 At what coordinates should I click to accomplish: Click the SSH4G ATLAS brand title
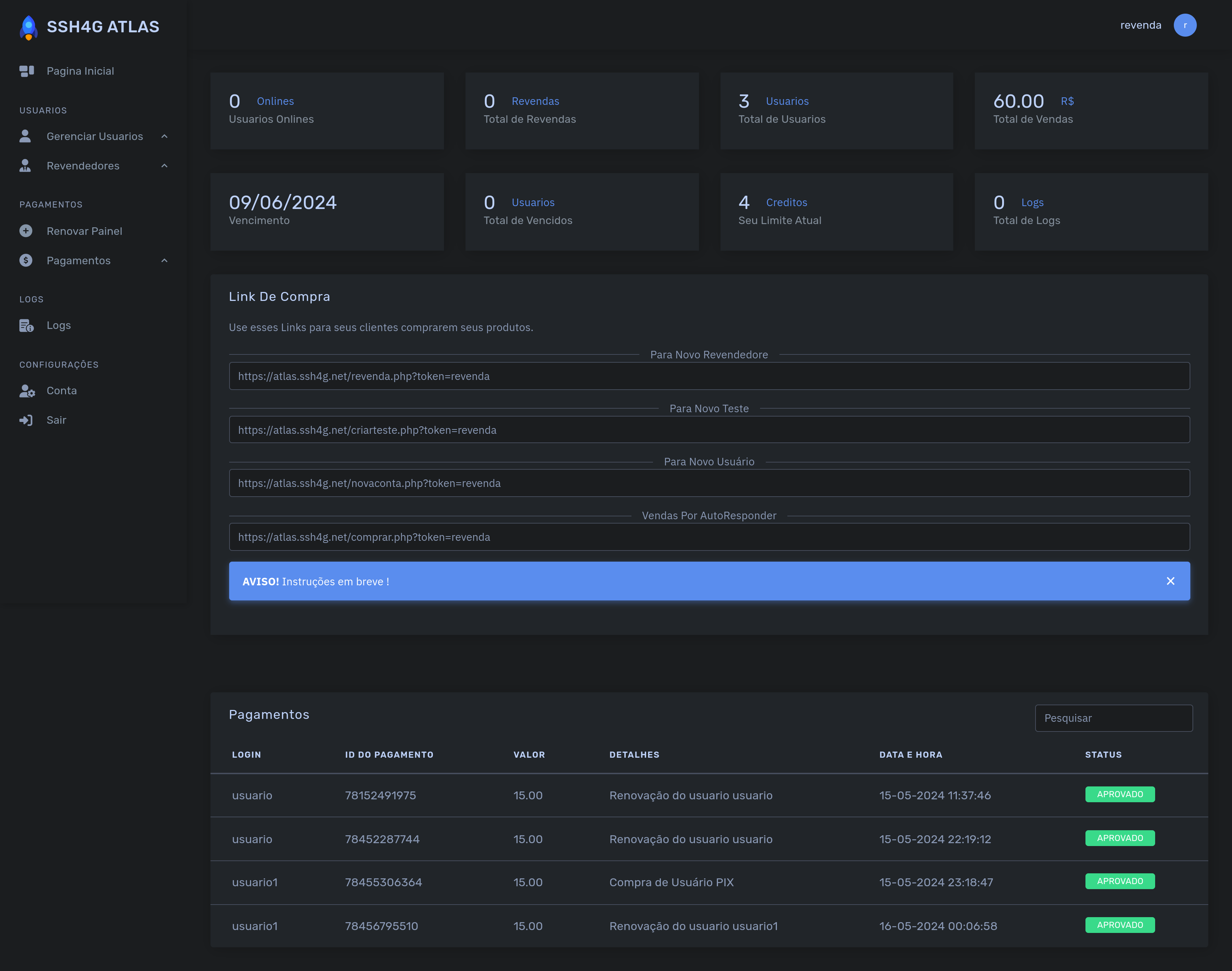(103, 27)
